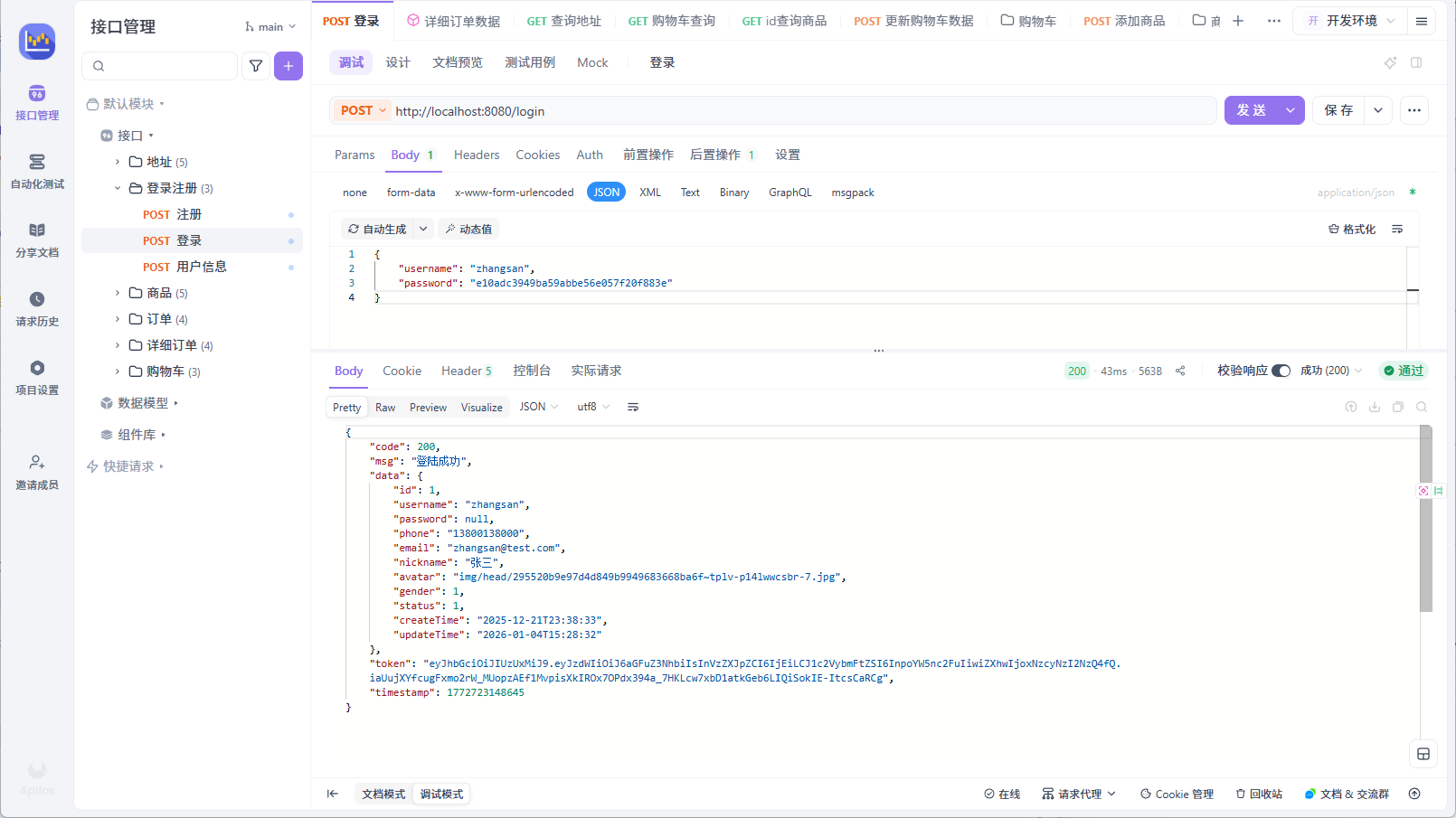Expand the 商品 folder
Image resolution: width=1456 pixels, height=818 pixels.
coord(118,293)
